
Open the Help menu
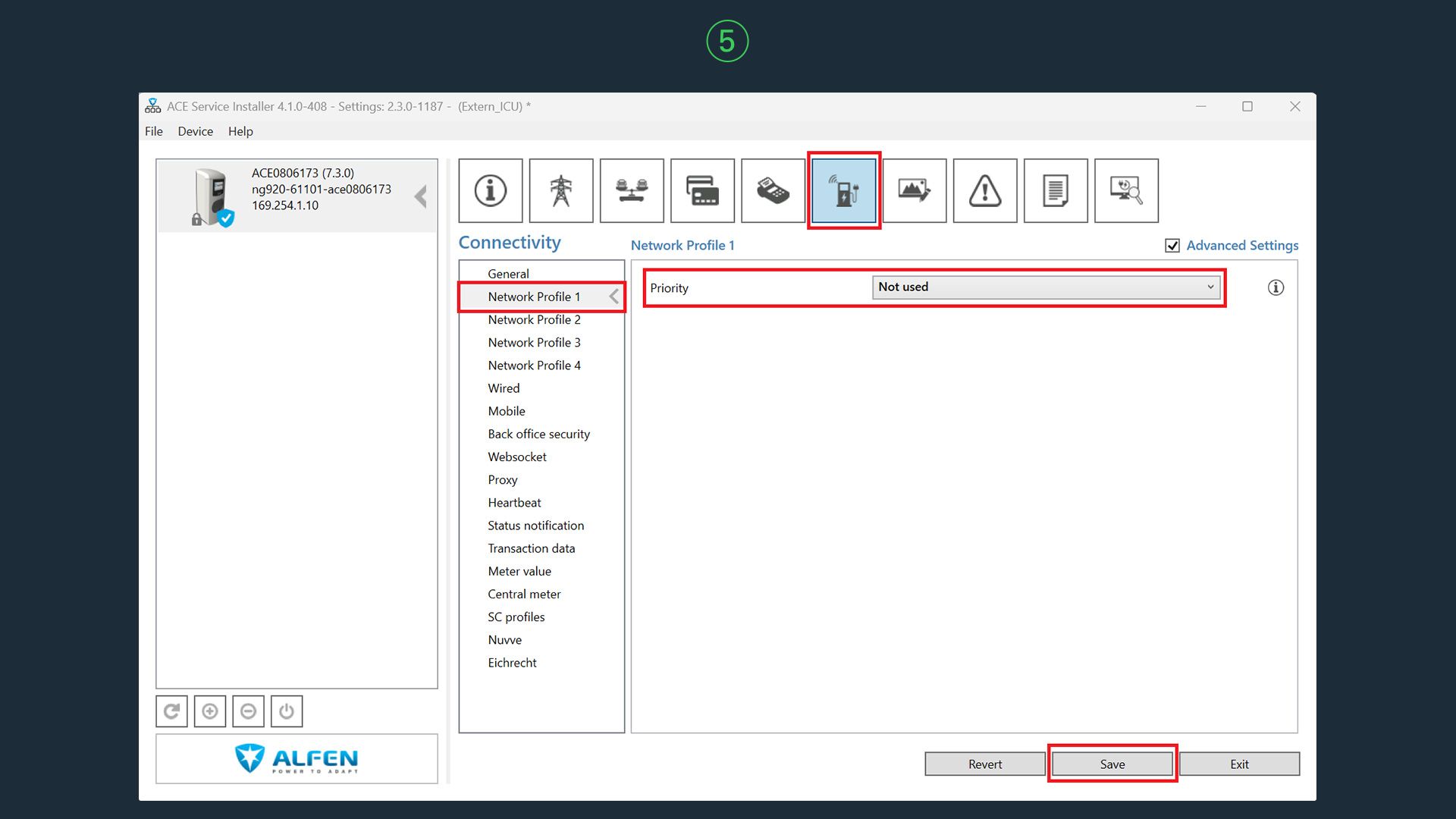pyautogui.click(x=240, y=131)
